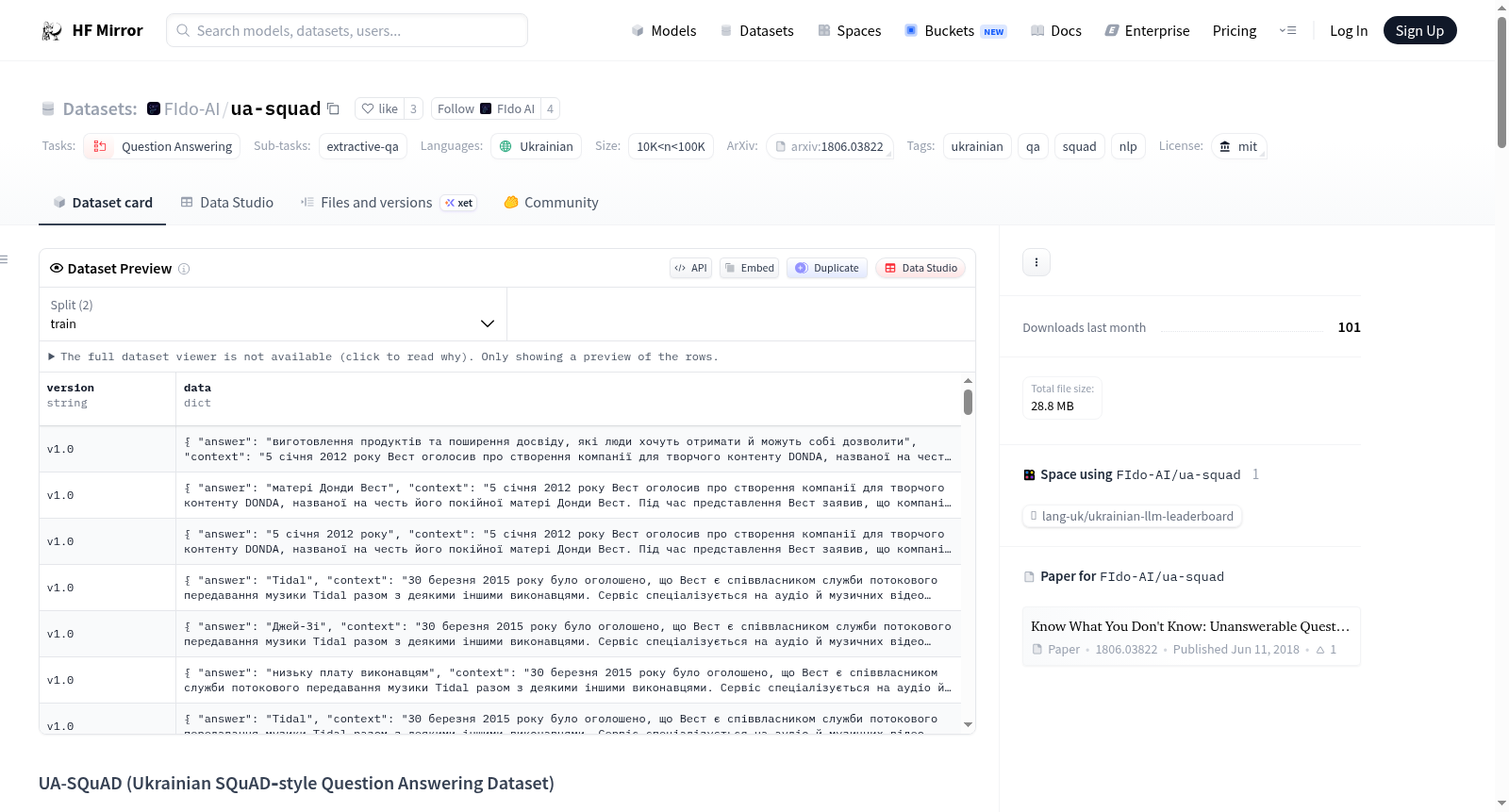
Task: Open the info icon beside Dataset Preview
Action: 184,269
